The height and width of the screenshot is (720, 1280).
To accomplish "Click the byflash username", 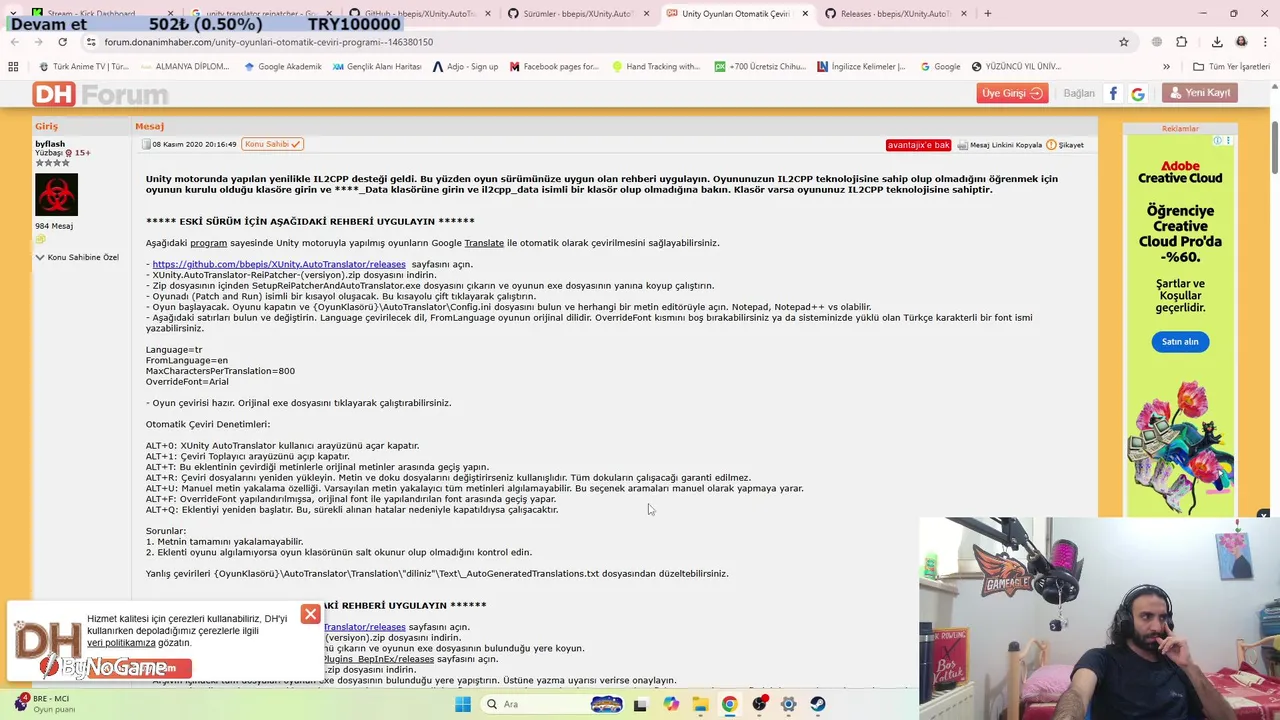I will pyautogui.click(x=50, y=144).
